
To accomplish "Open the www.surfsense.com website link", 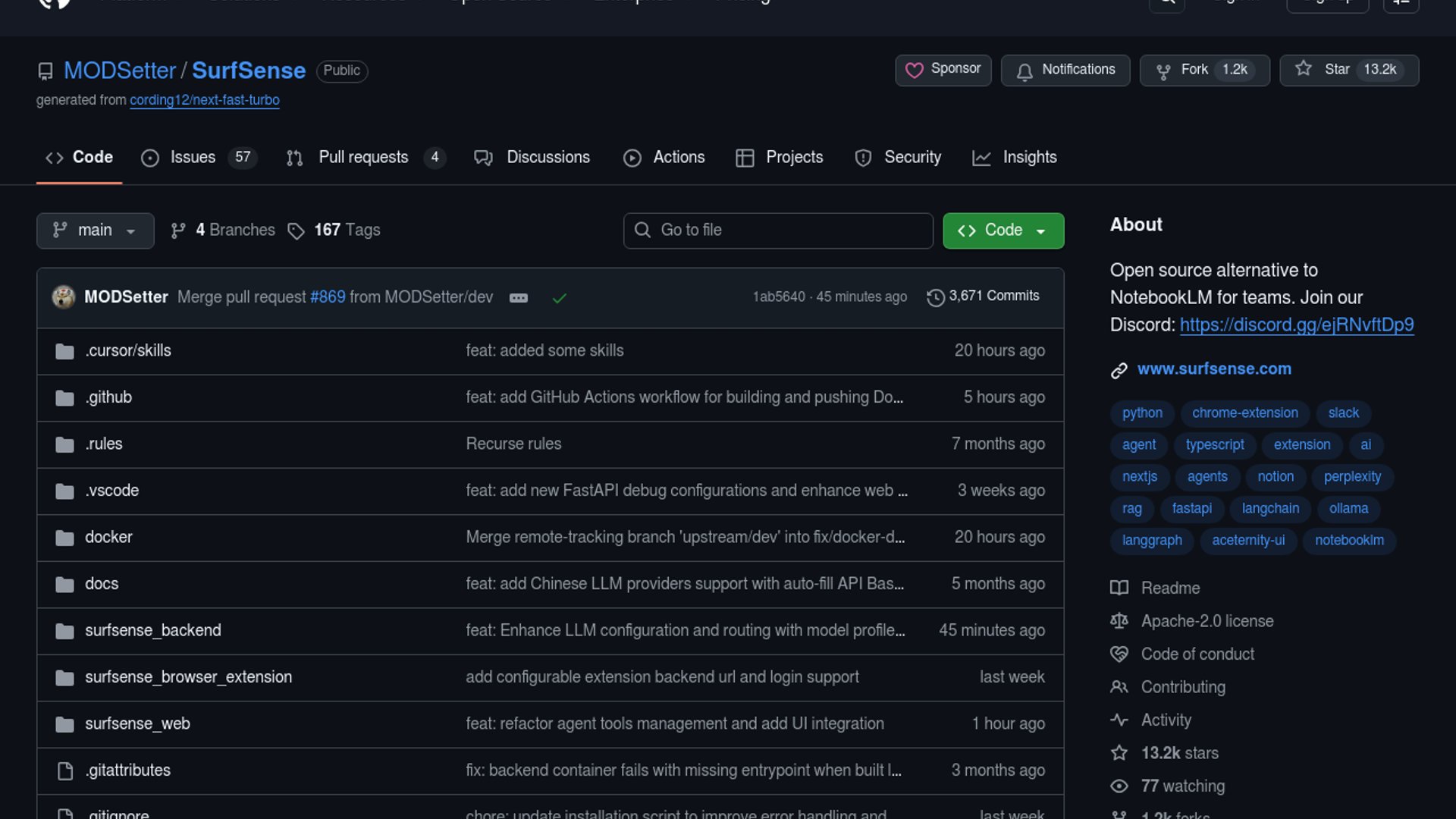I will click(x=1214, y=369).
